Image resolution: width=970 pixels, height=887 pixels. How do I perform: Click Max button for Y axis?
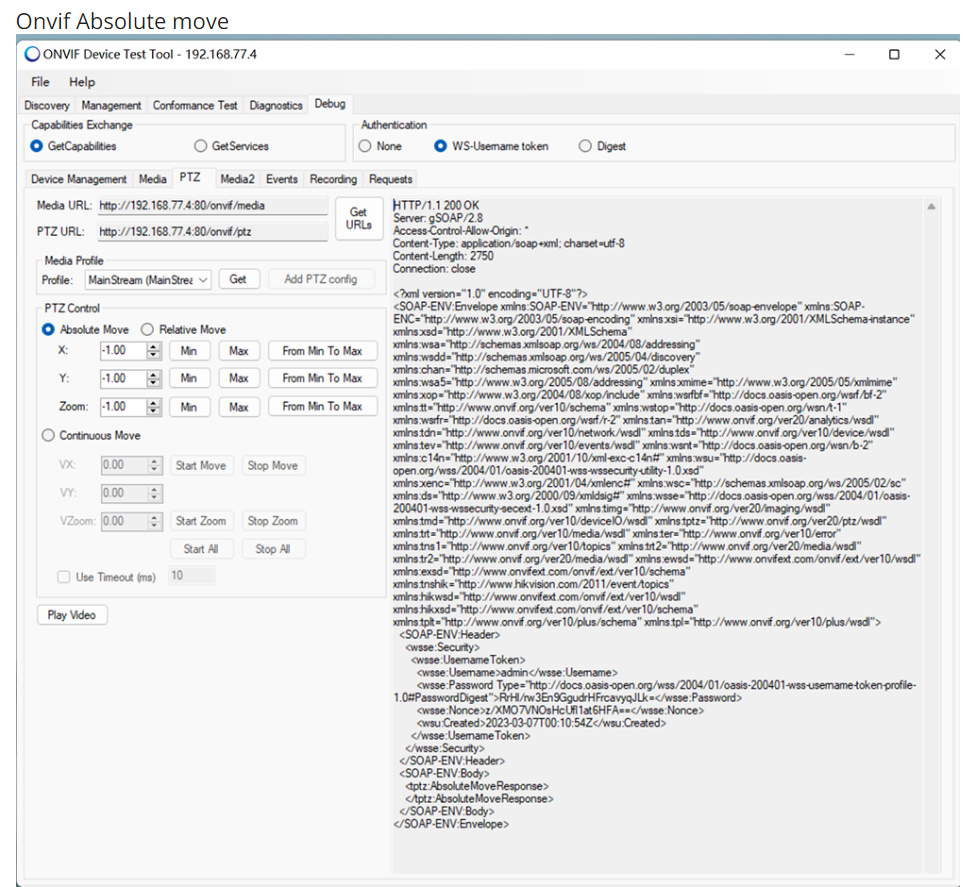[x=238, y=379]
